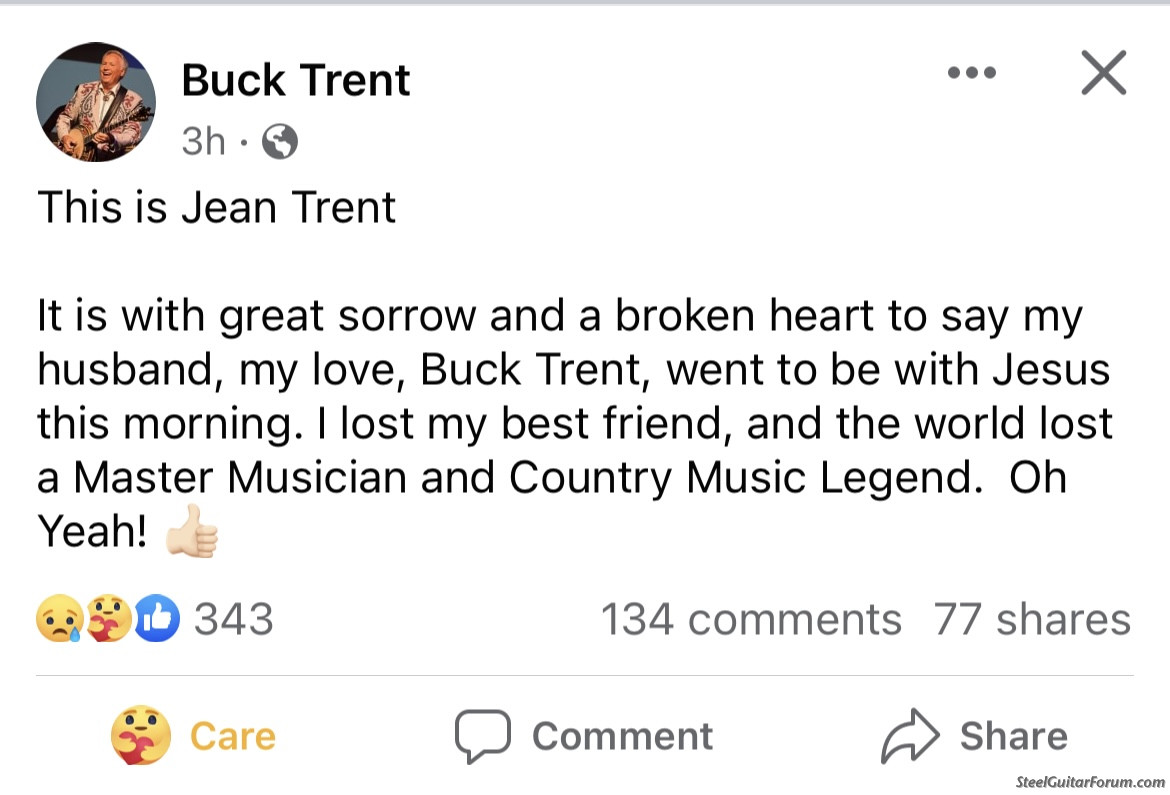Open the Buck Trent profile name link
This screenshot has height=795, width=1170.
296,81
